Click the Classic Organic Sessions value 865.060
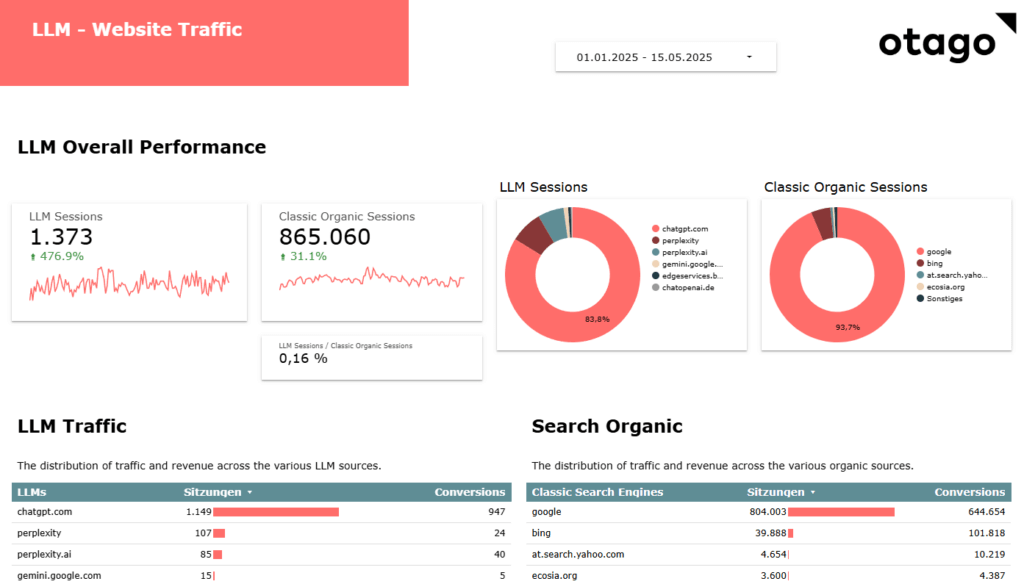 click(x=325, y=236)
